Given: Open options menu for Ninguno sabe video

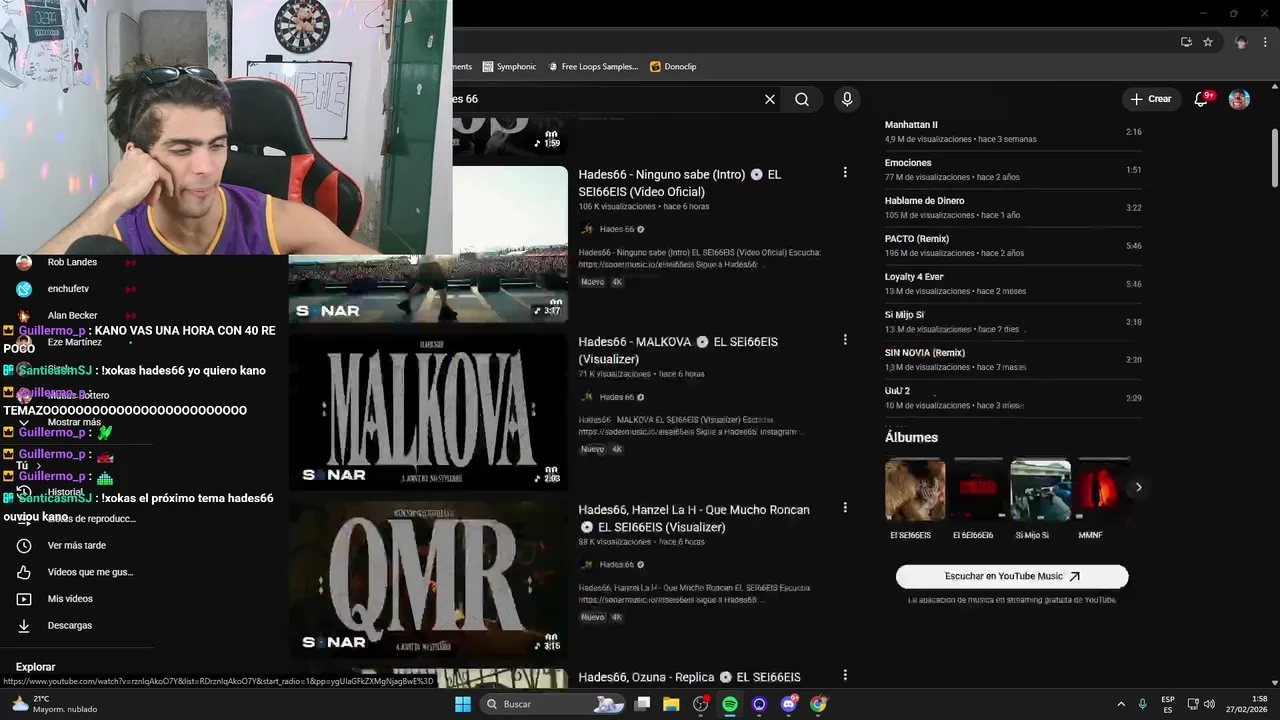Looking at the screenshot, I should tap(845, 173).
